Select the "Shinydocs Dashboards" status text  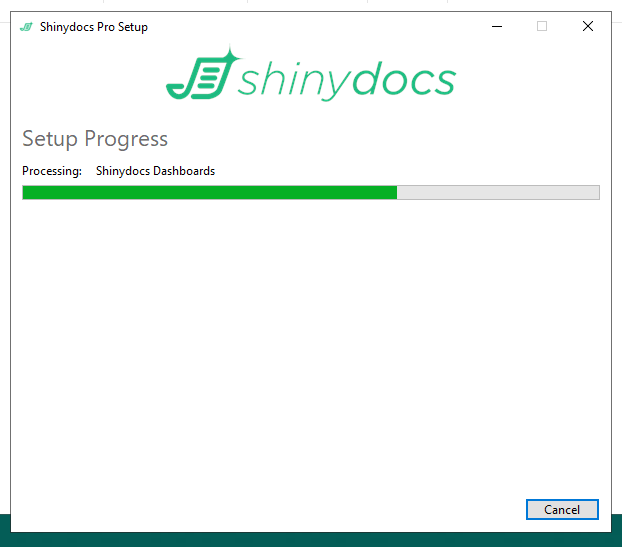[155, 171]
